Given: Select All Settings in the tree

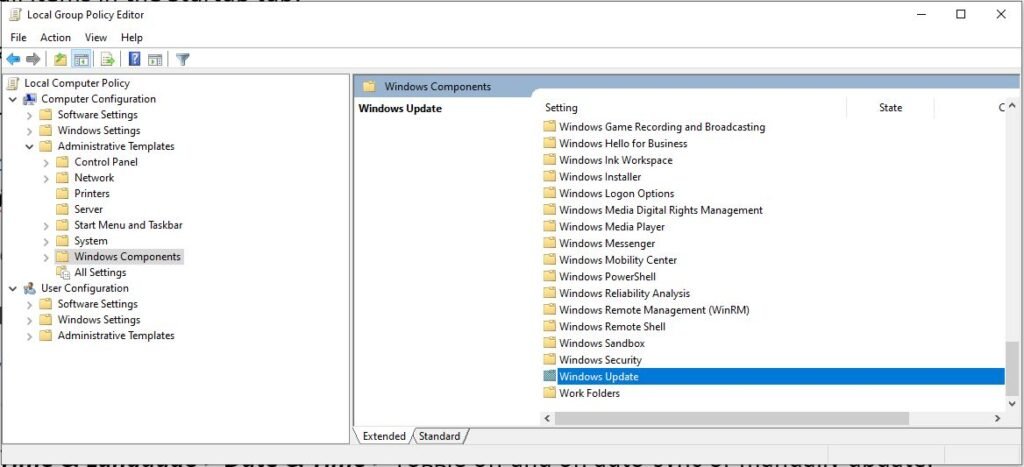Looking at the screenshot, I should (x=100, y=272).
